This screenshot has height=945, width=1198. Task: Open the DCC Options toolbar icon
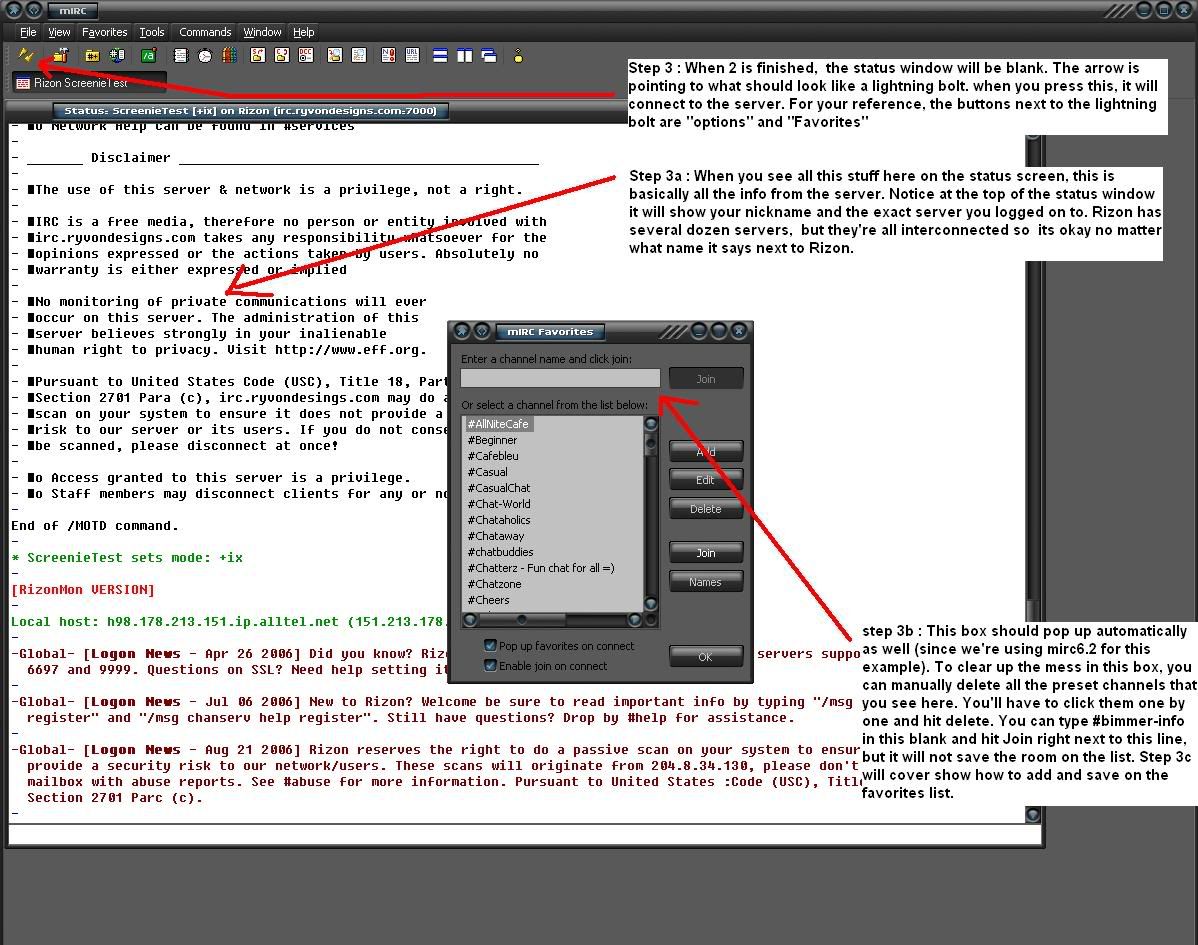(306, 56)
